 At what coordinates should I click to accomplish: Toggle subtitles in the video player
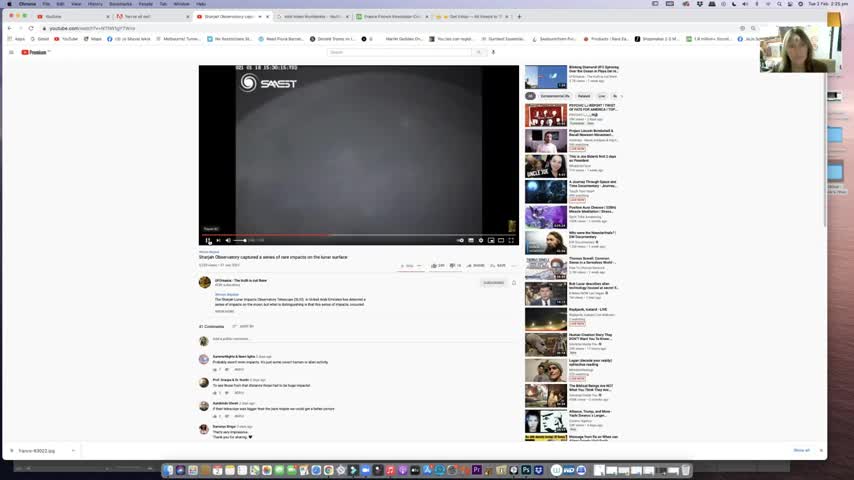pos(471,240)
